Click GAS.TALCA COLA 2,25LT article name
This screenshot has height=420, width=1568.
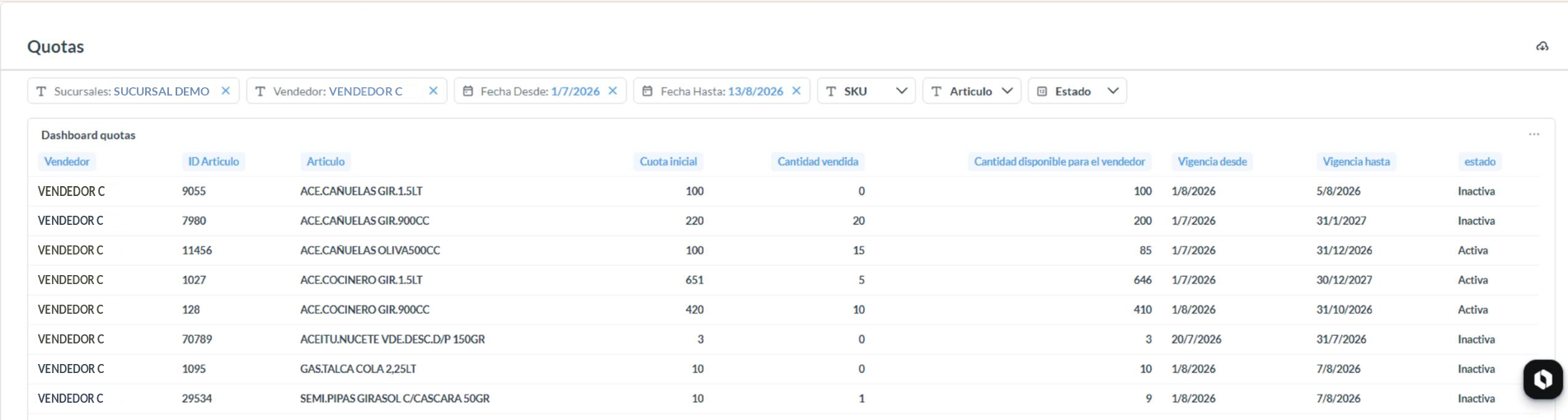coord(358,369)
